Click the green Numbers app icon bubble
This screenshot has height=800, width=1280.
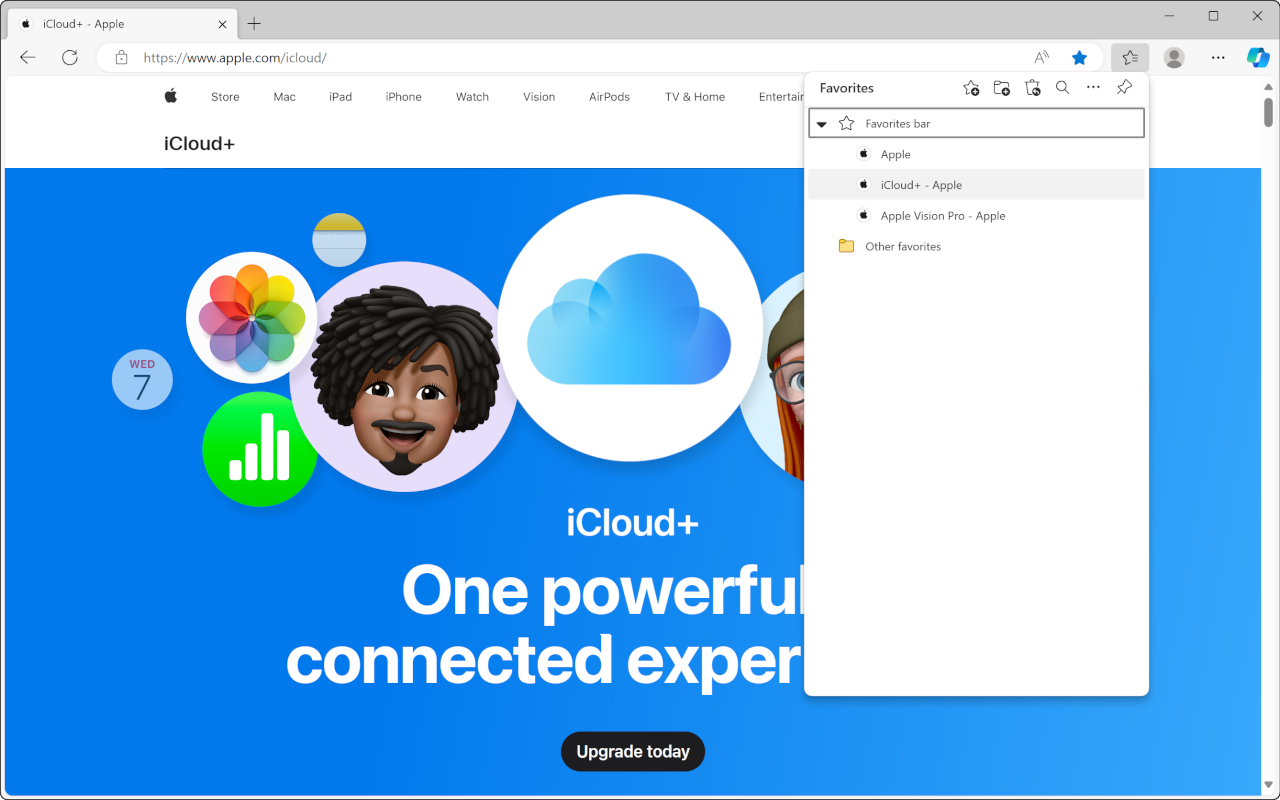[259, 449]
